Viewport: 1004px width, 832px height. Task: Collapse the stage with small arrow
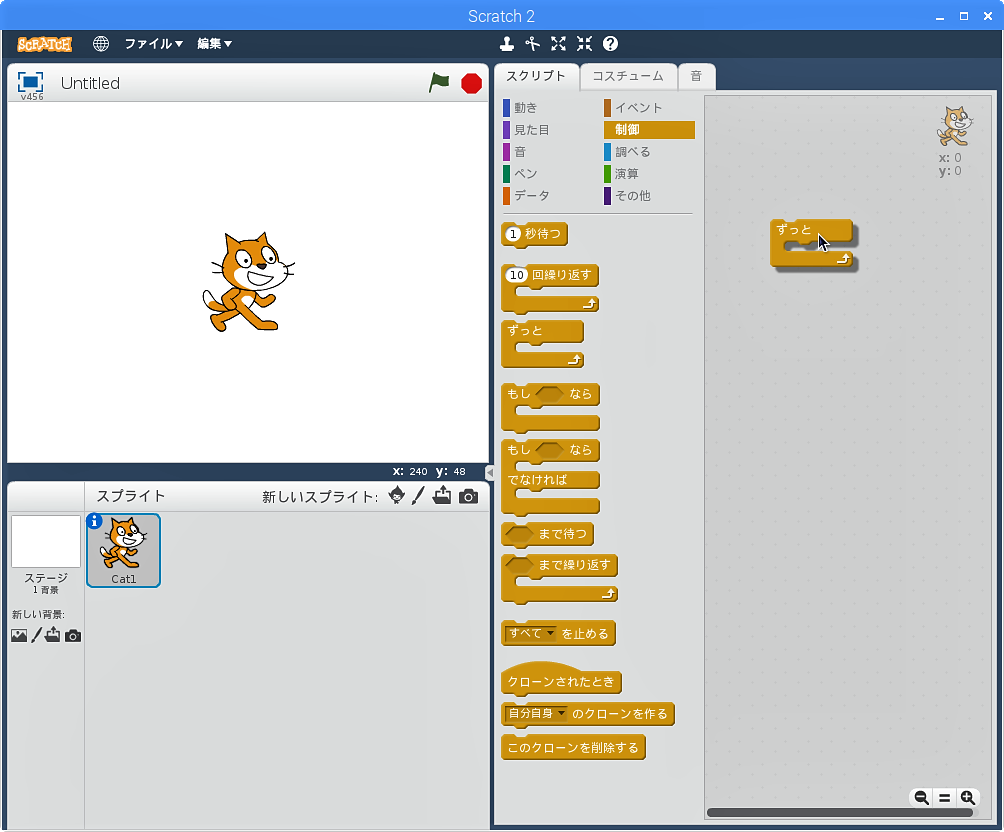(489, 473)
